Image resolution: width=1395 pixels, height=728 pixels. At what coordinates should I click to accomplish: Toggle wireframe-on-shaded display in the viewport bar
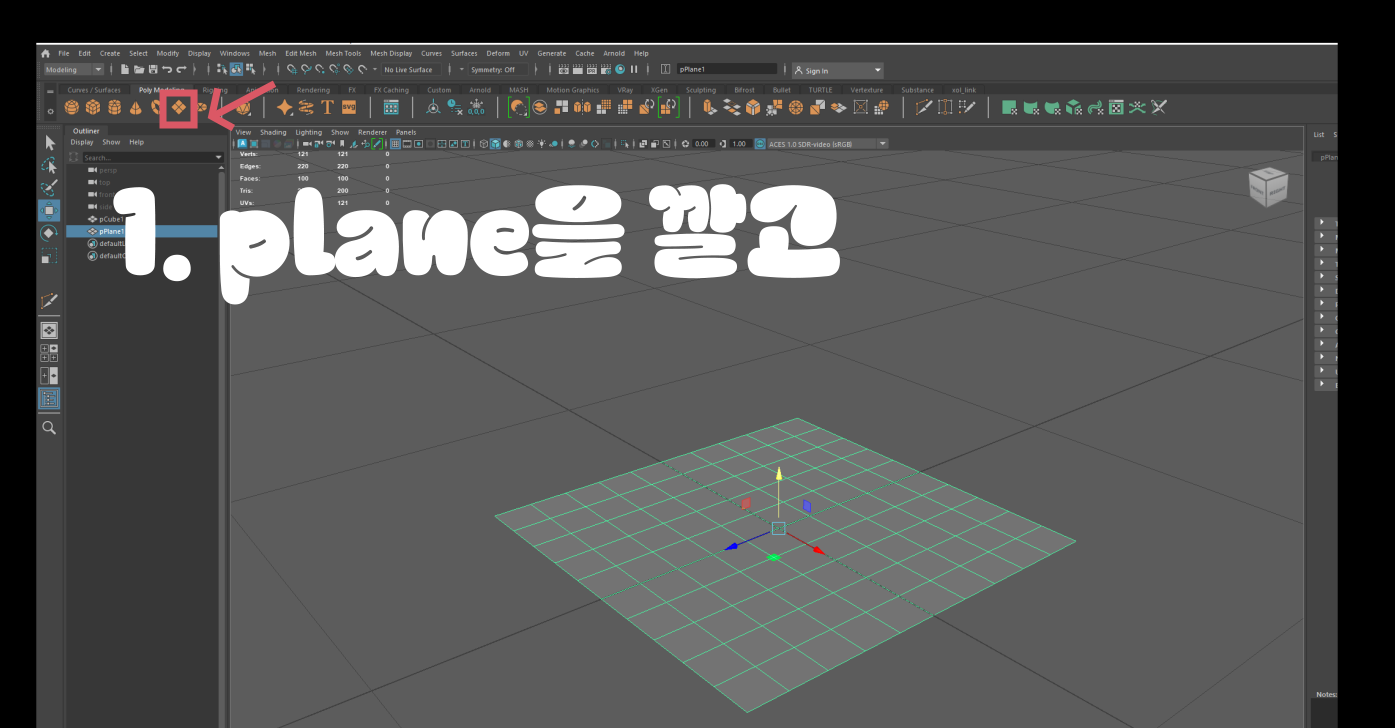coord(518,143)
